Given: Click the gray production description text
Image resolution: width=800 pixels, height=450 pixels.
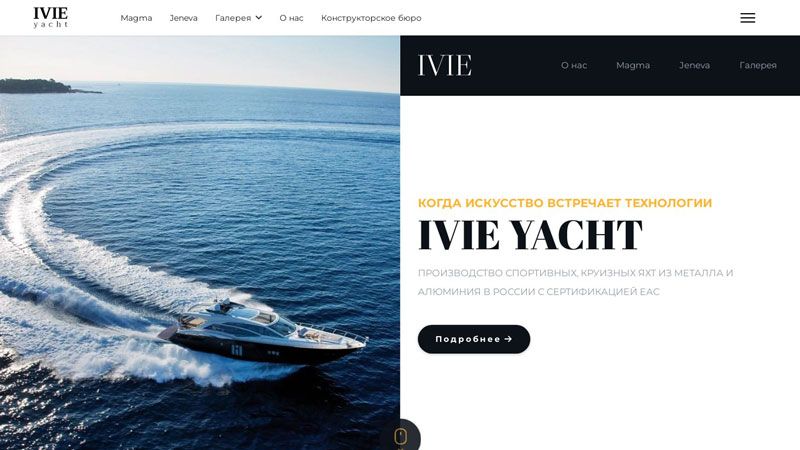Looking at the screenshot, I should pos(576,282).
